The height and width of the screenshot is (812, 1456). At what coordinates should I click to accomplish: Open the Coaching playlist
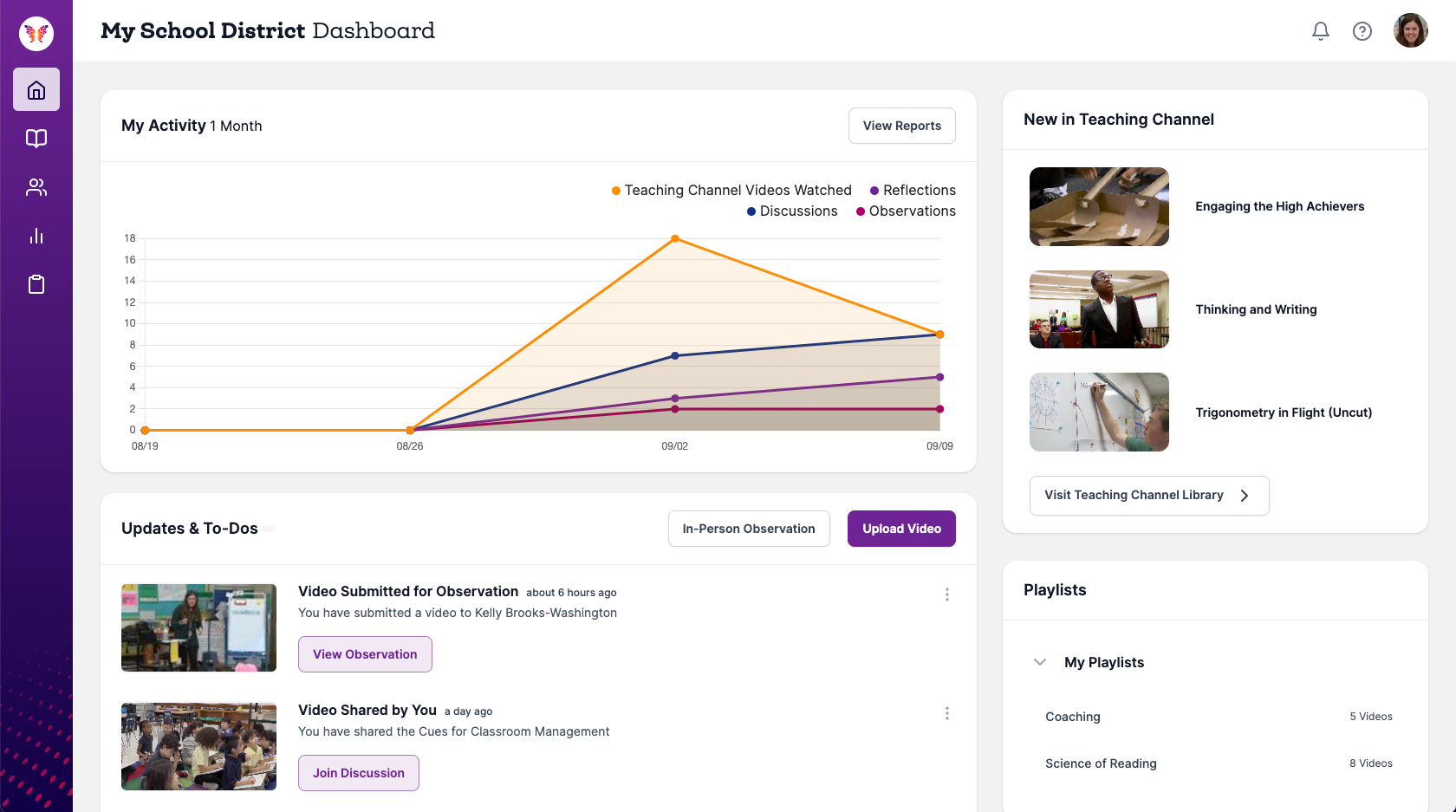1072,717
